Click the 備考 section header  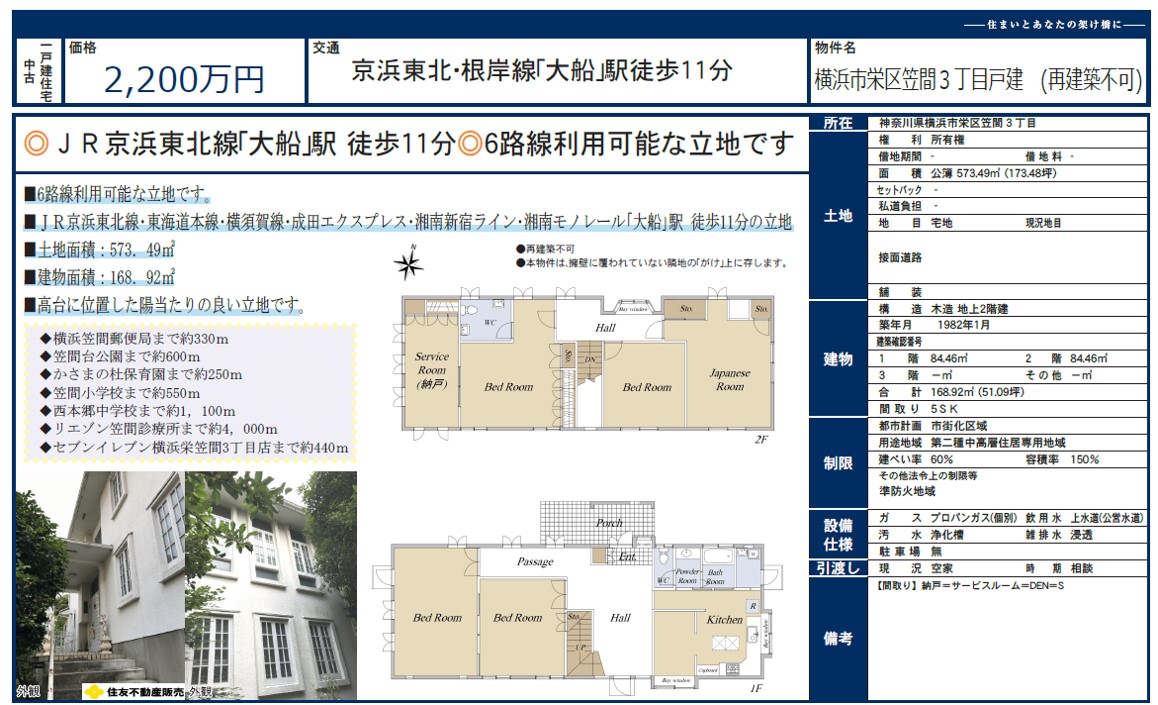pyautogui.click(x=838, y=638)
